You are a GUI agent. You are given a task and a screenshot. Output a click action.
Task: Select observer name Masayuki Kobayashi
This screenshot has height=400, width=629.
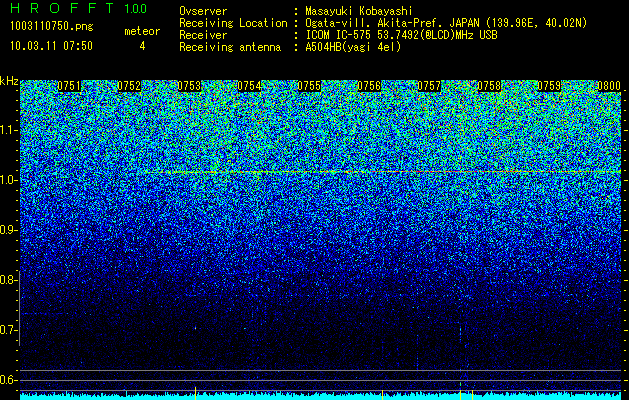(x=359, y=11)
